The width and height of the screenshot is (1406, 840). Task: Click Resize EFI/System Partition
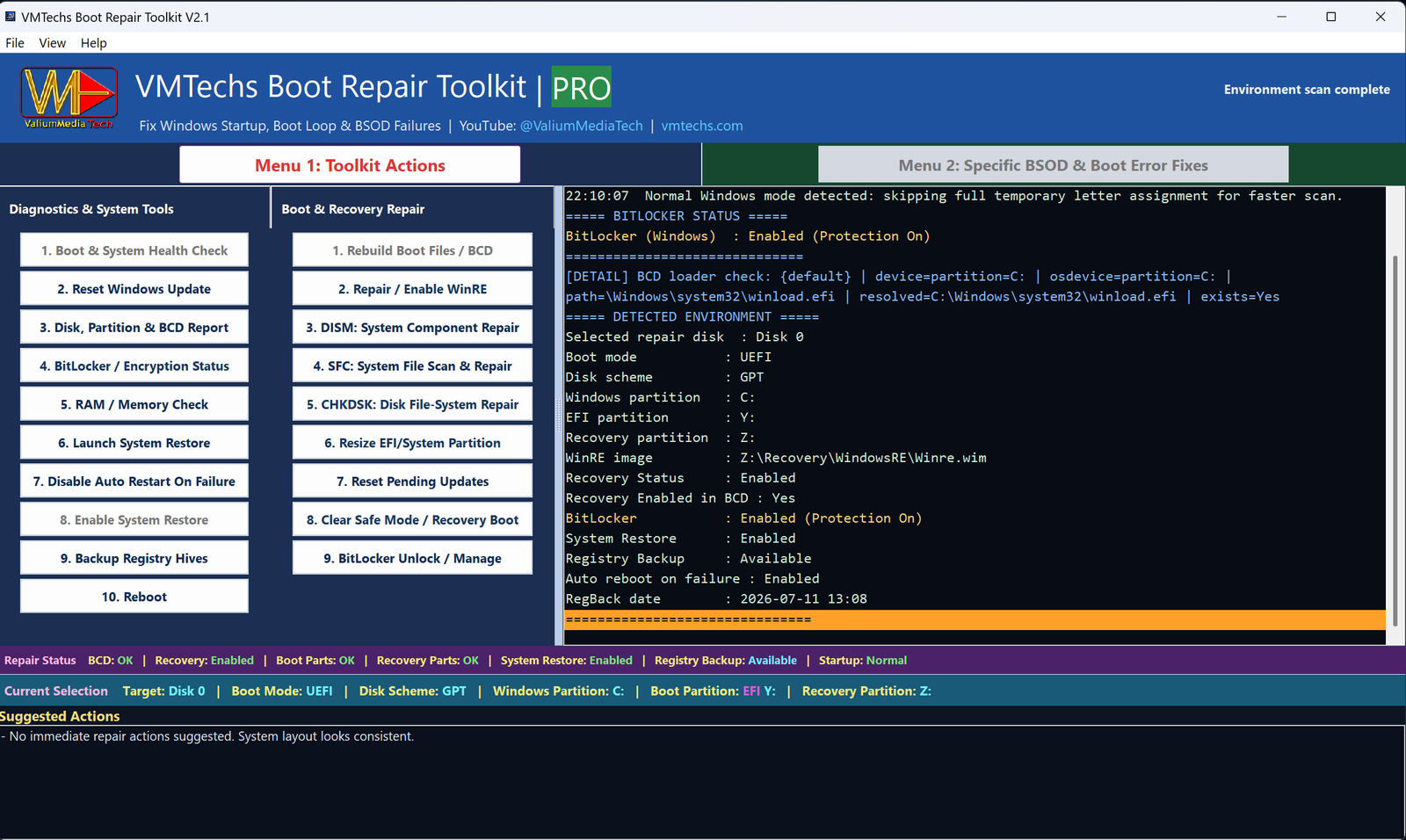point(412,443)
